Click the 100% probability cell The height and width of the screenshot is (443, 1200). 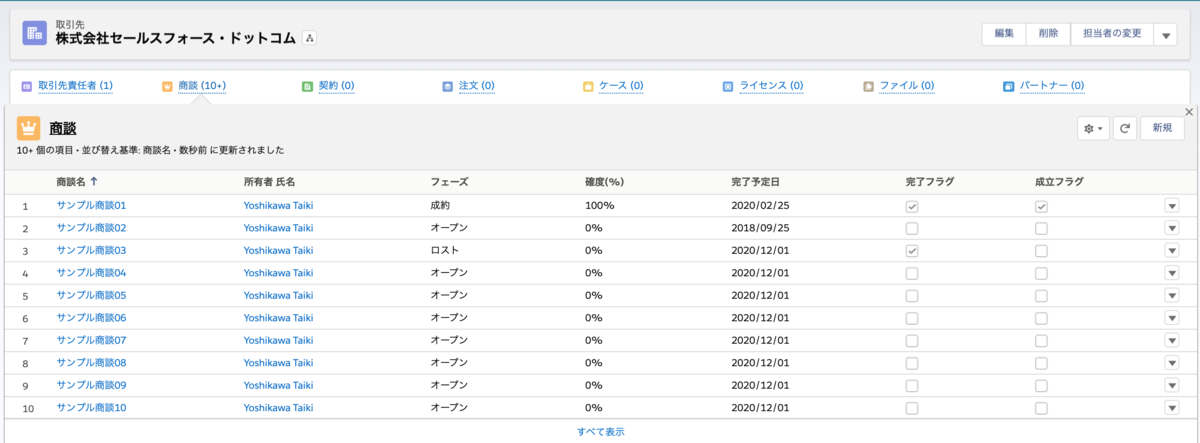pos(599,205)
